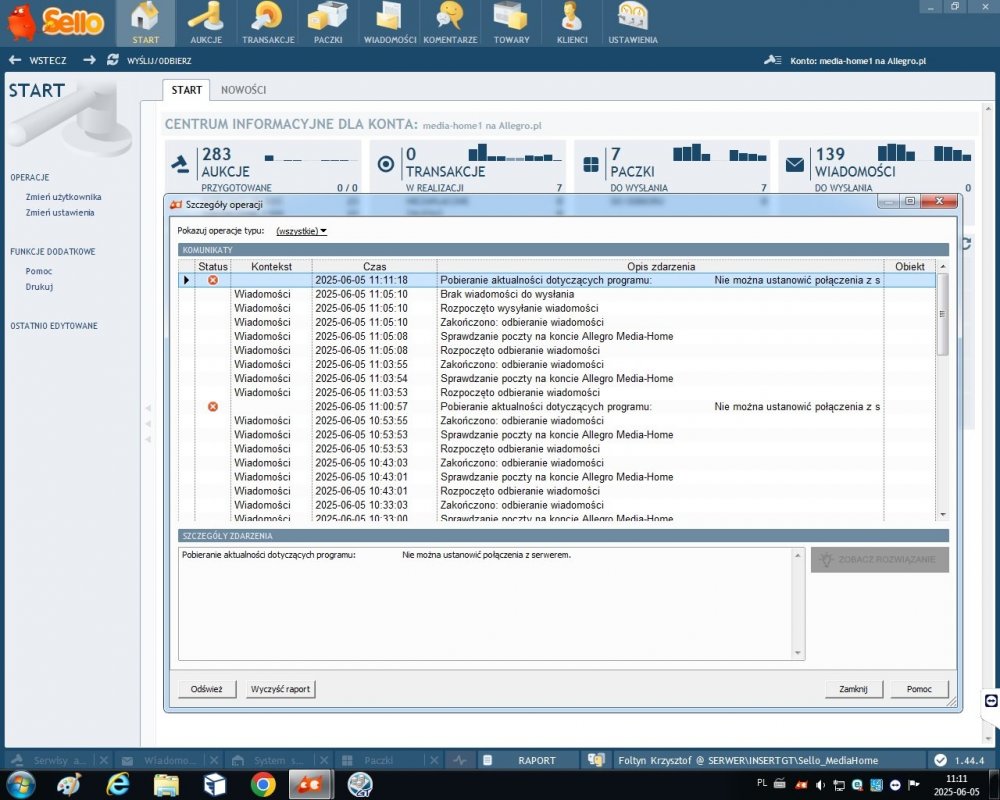Viewport: 1000px width, 800px height.
Task: Click the Drukuj link in the sidebar
Action: [x=39, y=287]
